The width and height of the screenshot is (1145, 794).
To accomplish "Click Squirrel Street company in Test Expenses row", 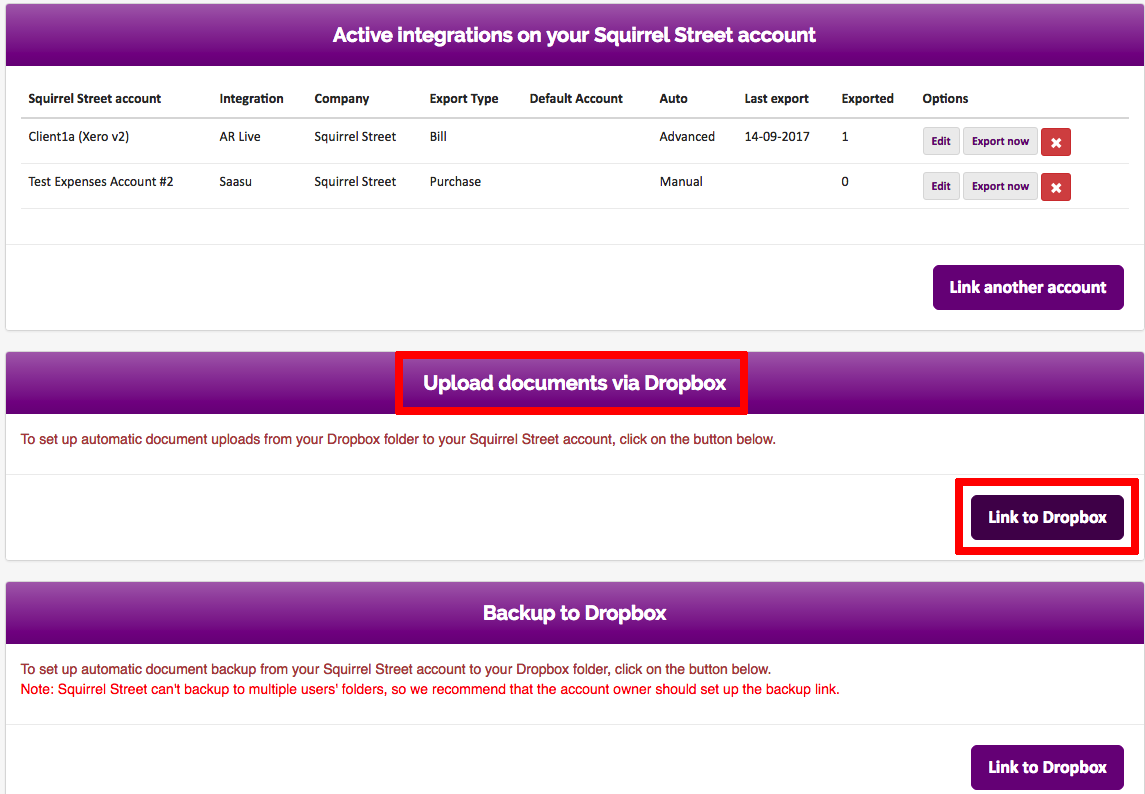I will click(355, 182).
